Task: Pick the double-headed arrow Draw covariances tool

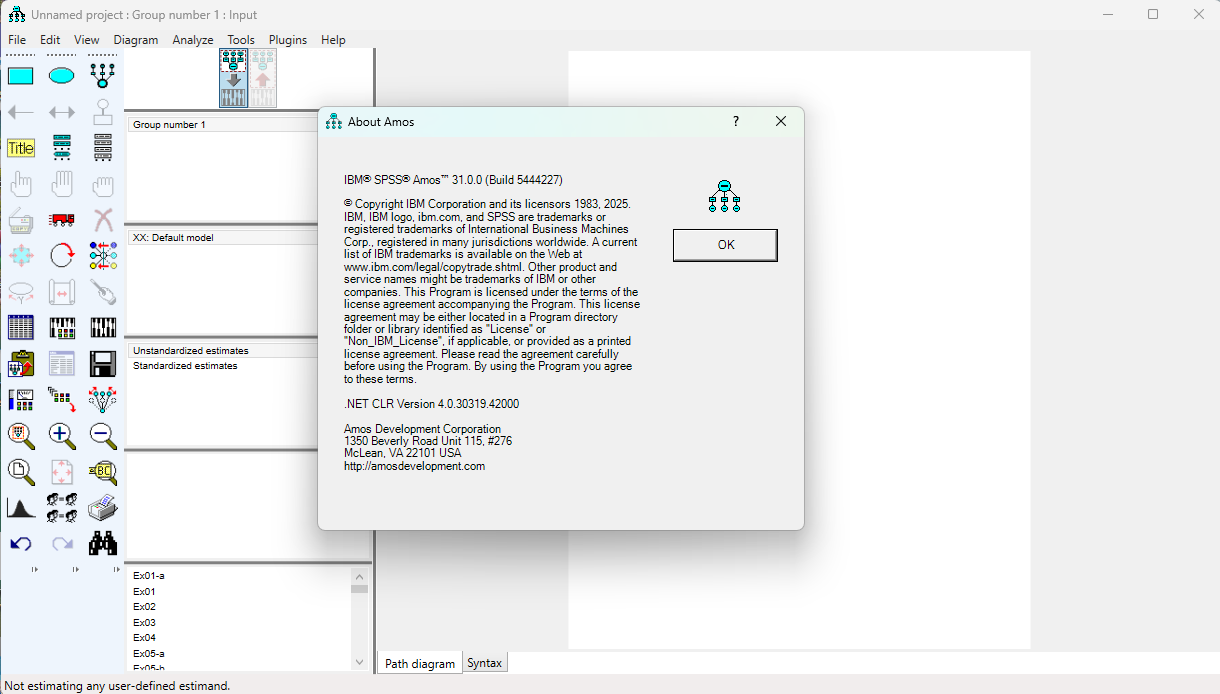Action: click(62, 112)
